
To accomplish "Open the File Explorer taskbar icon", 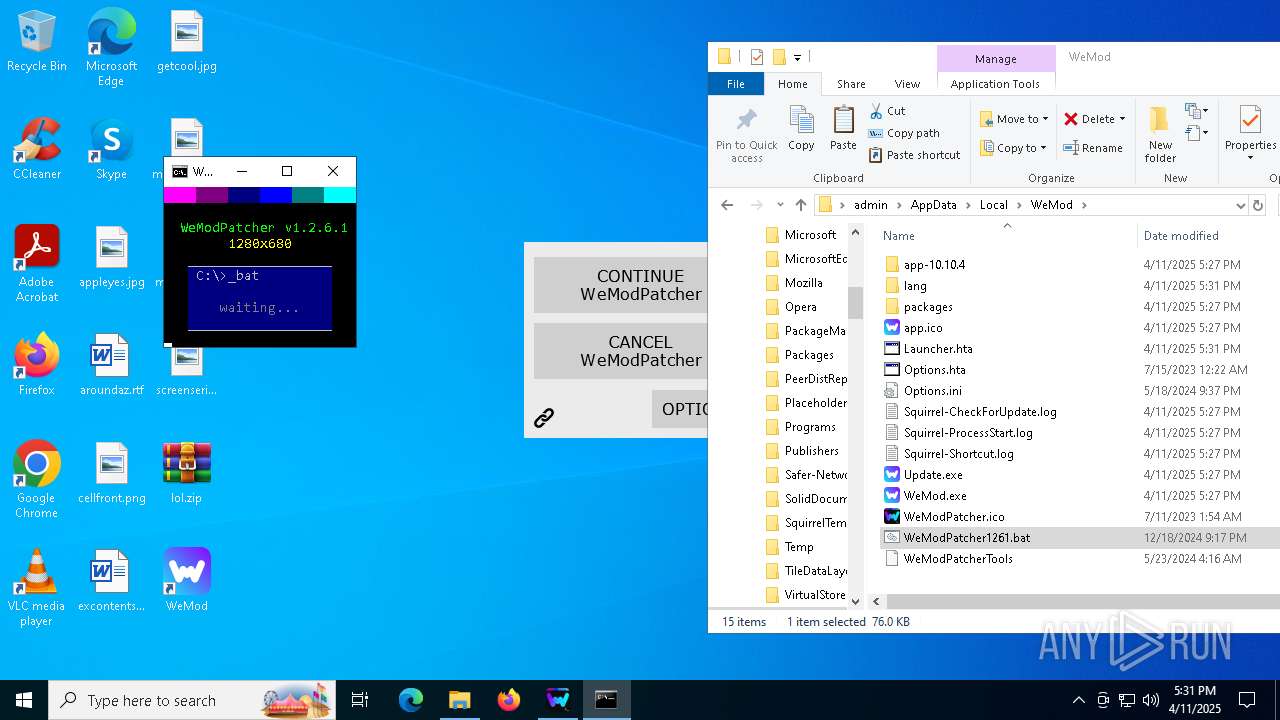I will [459, 700].
